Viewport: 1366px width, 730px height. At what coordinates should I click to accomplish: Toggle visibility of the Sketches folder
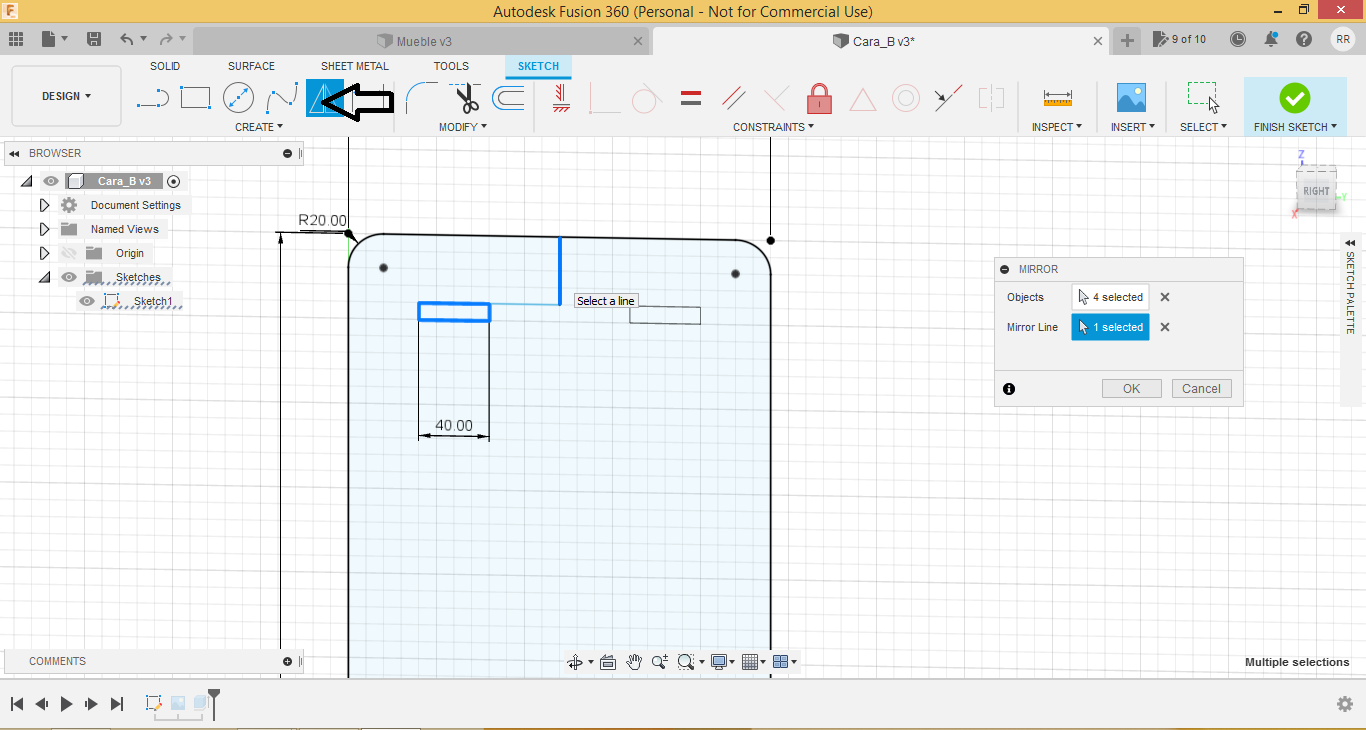coord(69,277)
